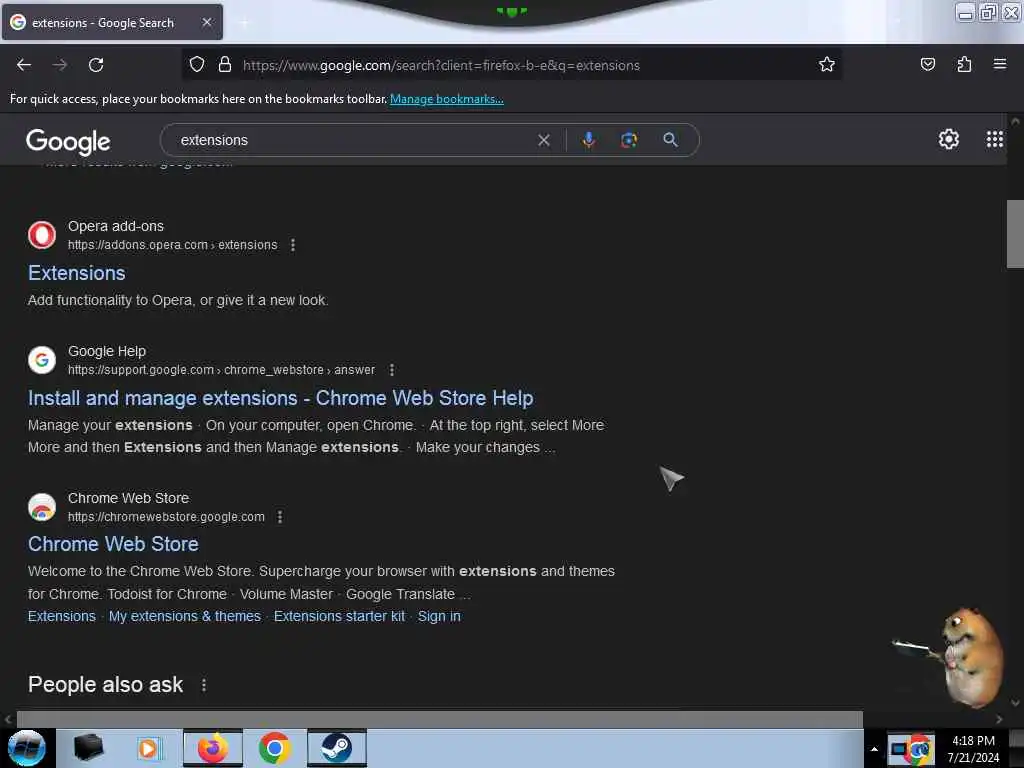Click the Chrome Web Store favicon

click(x=42, y=507)
